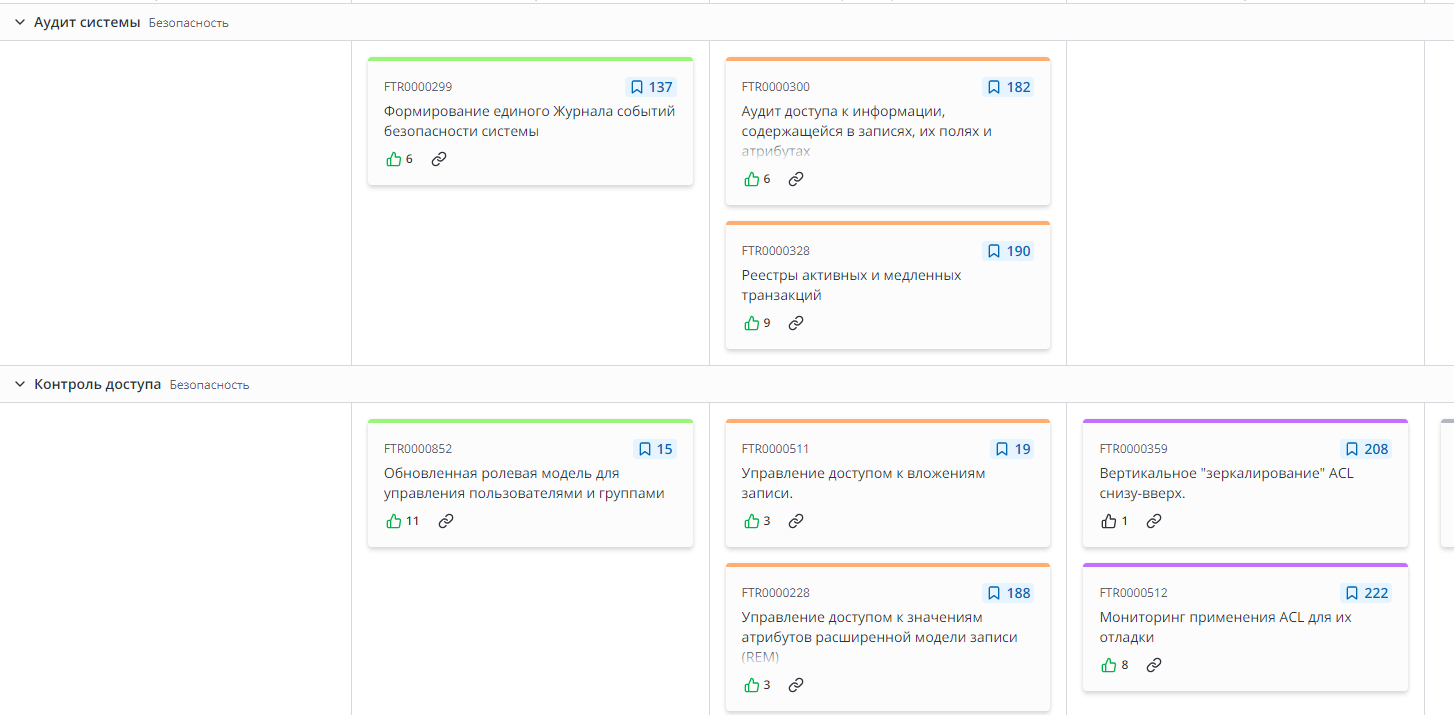This screenshot has width=1454, height=715.
Task: Like feature FTR0000299 with thumbs-up
Action: tap(394, 159)
